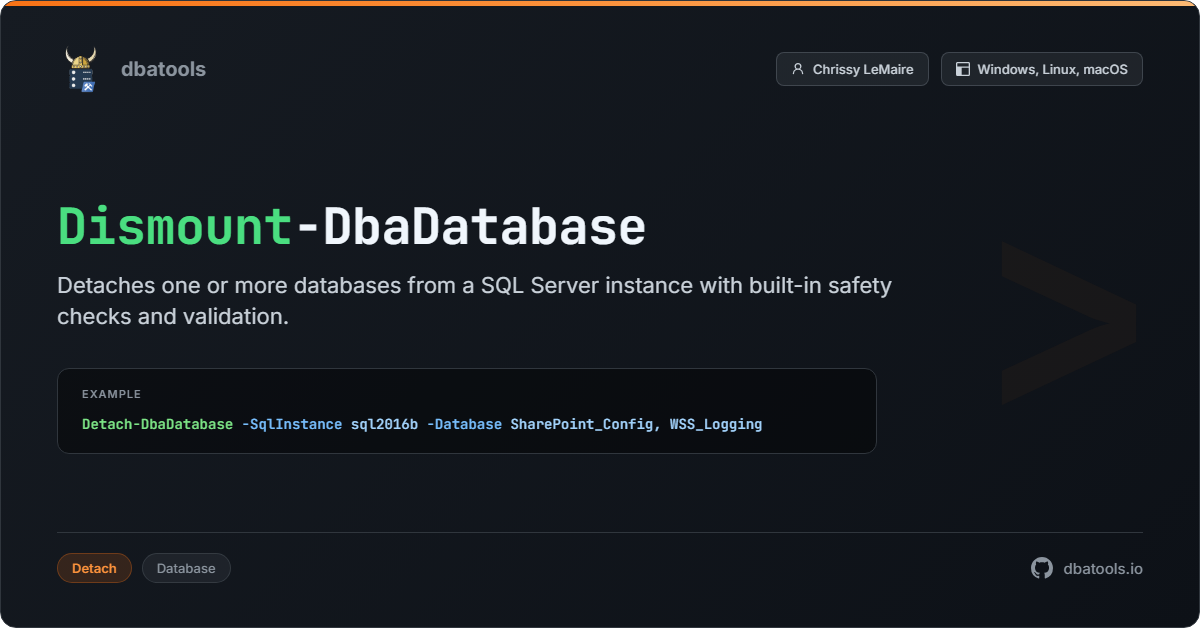Click the window icon beside Windows, Linux, macOS
1200x628 pixels.
(962, 69)
